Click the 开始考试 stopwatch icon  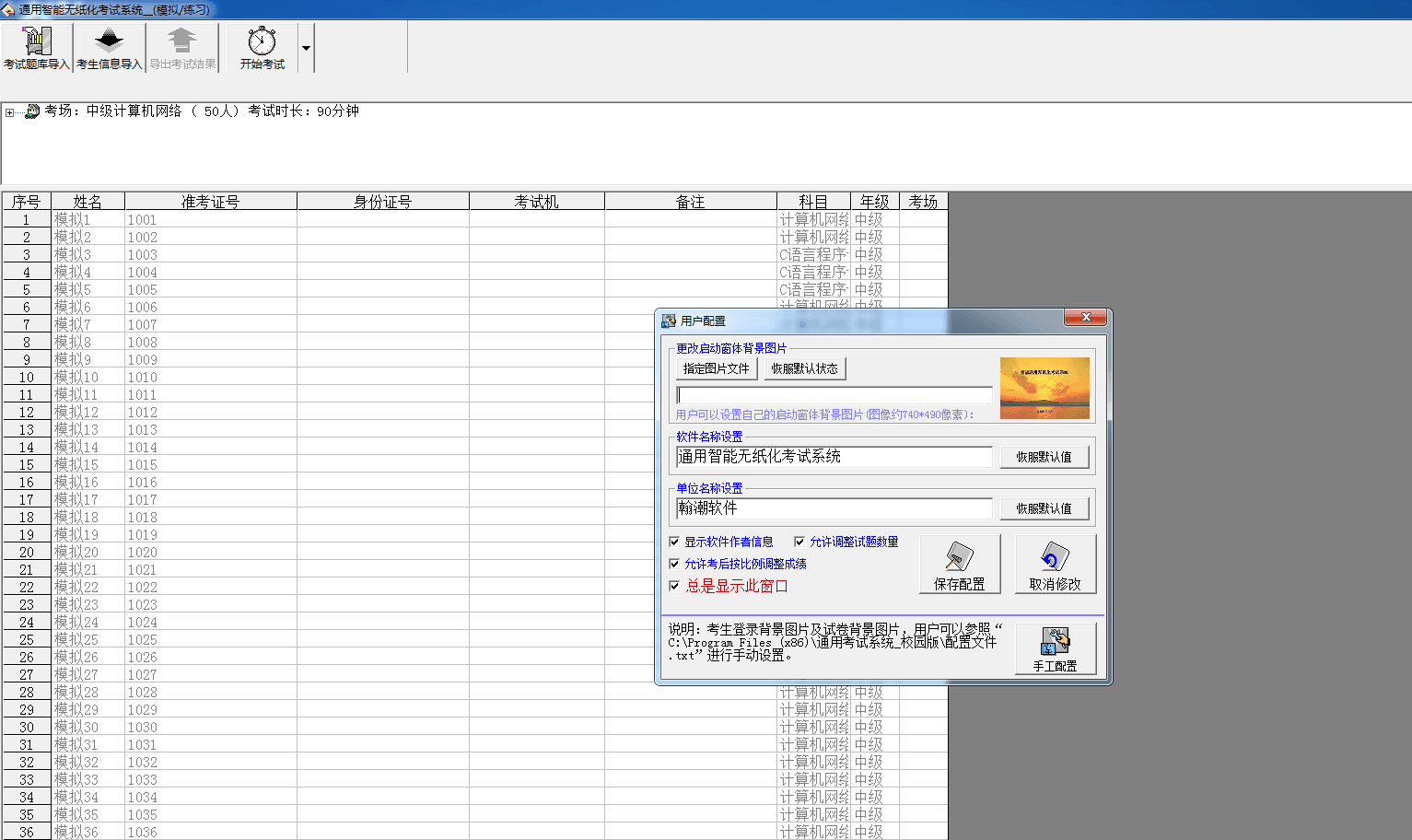point(262,42)
